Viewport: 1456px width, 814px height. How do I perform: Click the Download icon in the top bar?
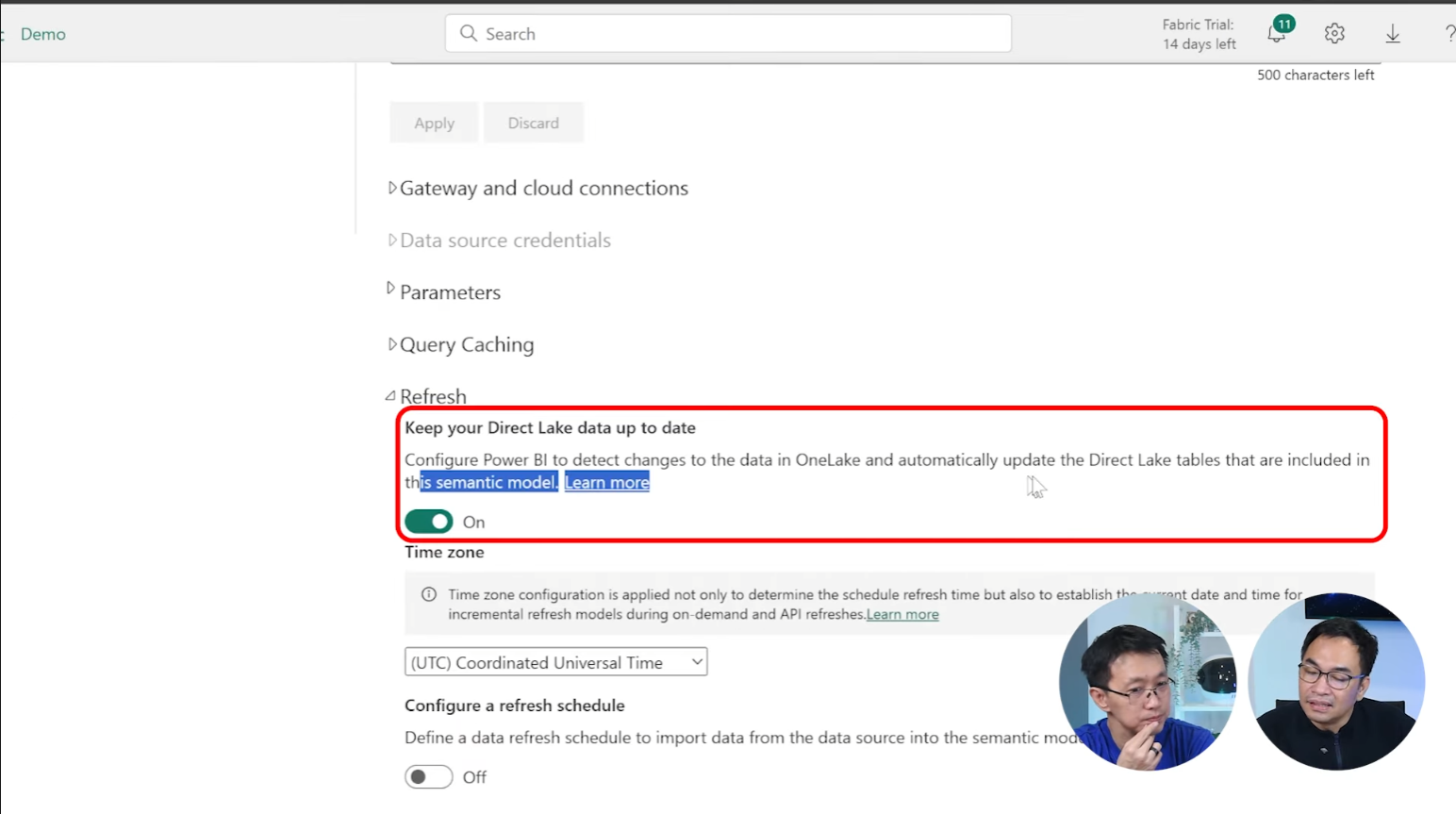click(x=1393, y=33)
